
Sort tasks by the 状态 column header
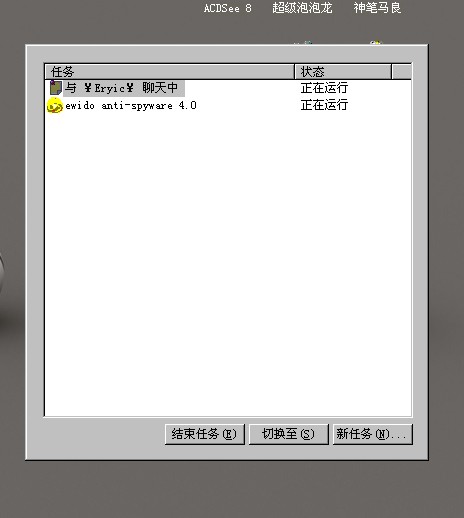pos(343,72)
